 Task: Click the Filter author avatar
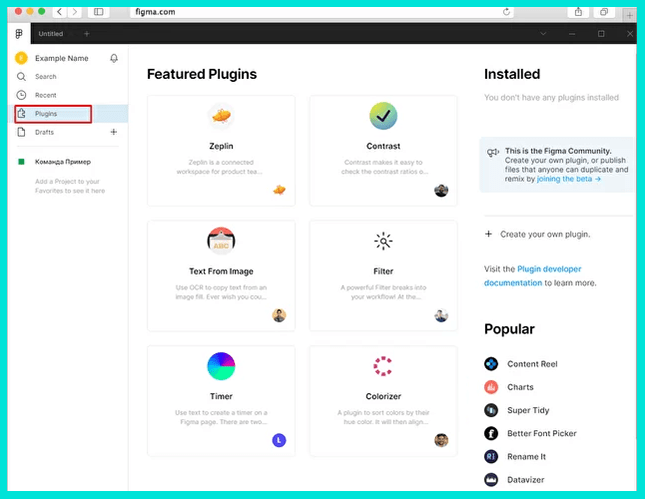coord(441,316)
